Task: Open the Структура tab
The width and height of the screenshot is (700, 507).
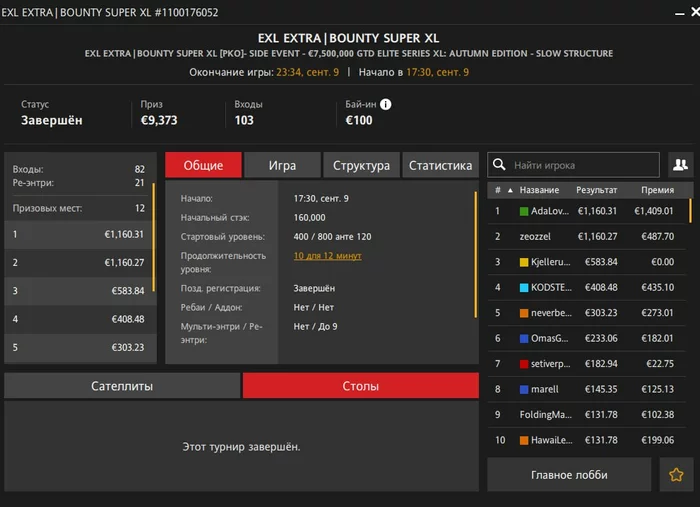Action: pyautogui.click(x=361, y=165)
